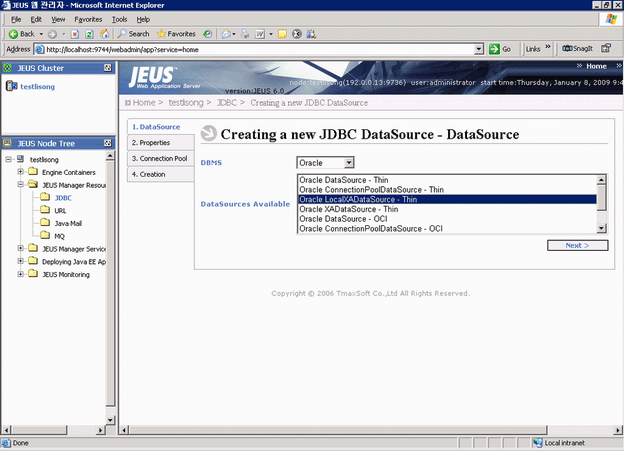Image resolution: width=624 pixels, height=451 pixels.
Task: Open Favorites from the toolbar star
Action: (x=176, y=34)
